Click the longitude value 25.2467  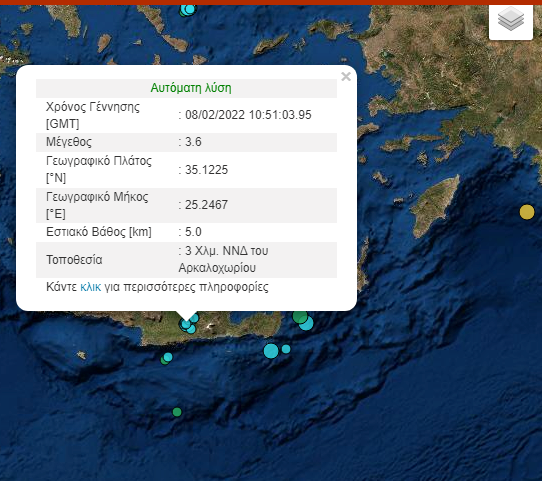206,205
